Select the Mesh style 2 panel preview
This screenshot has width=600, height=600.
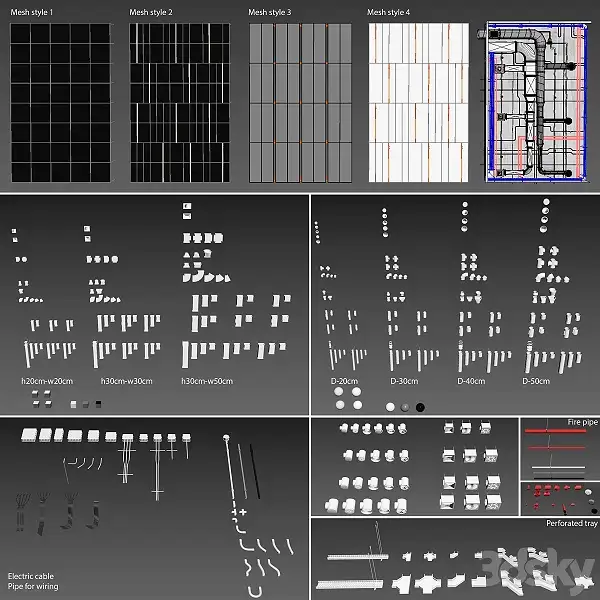point(179,103)
